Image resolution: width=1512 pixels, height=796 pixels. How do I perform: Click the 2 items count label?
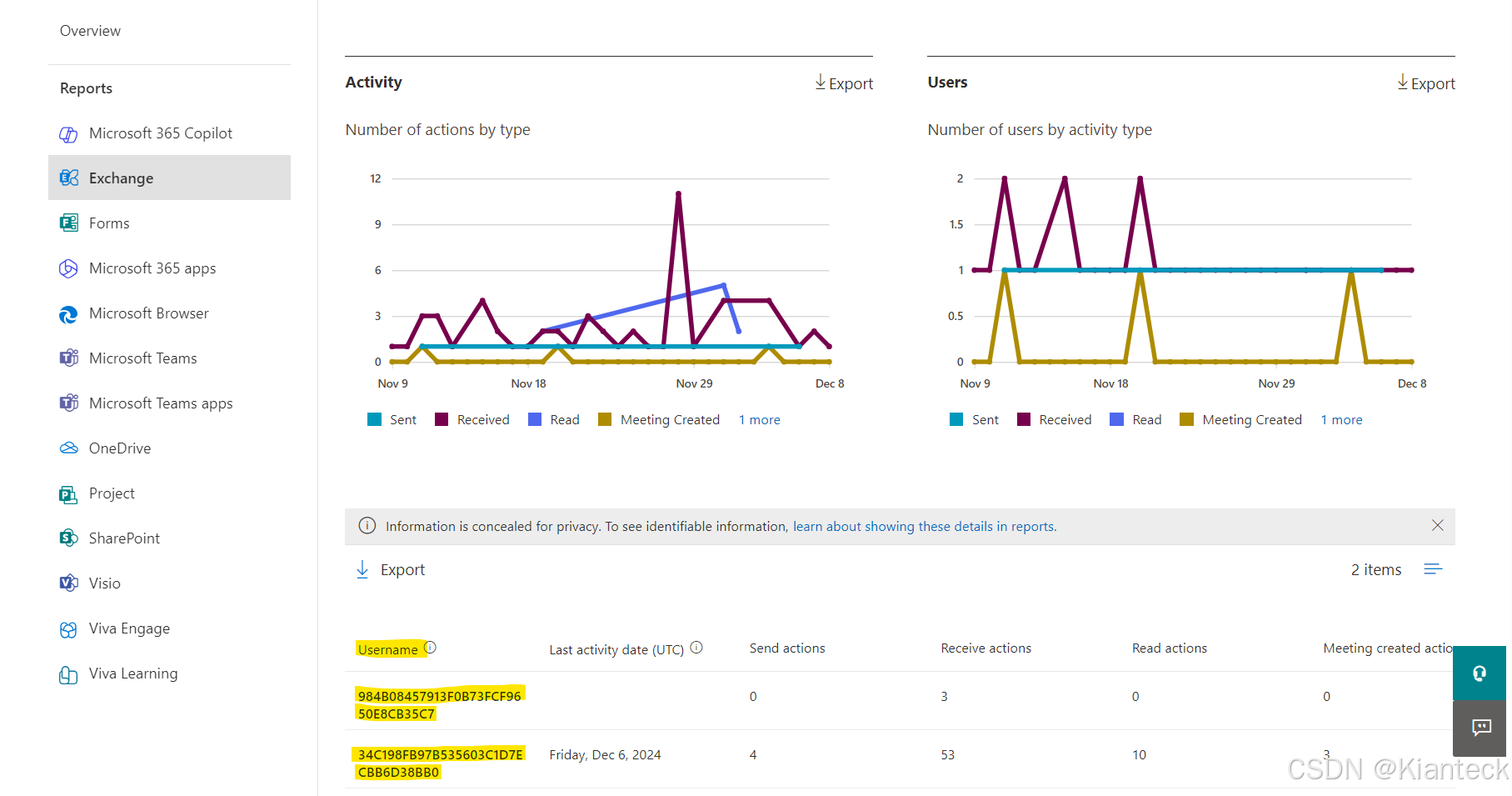(1376, 570)
